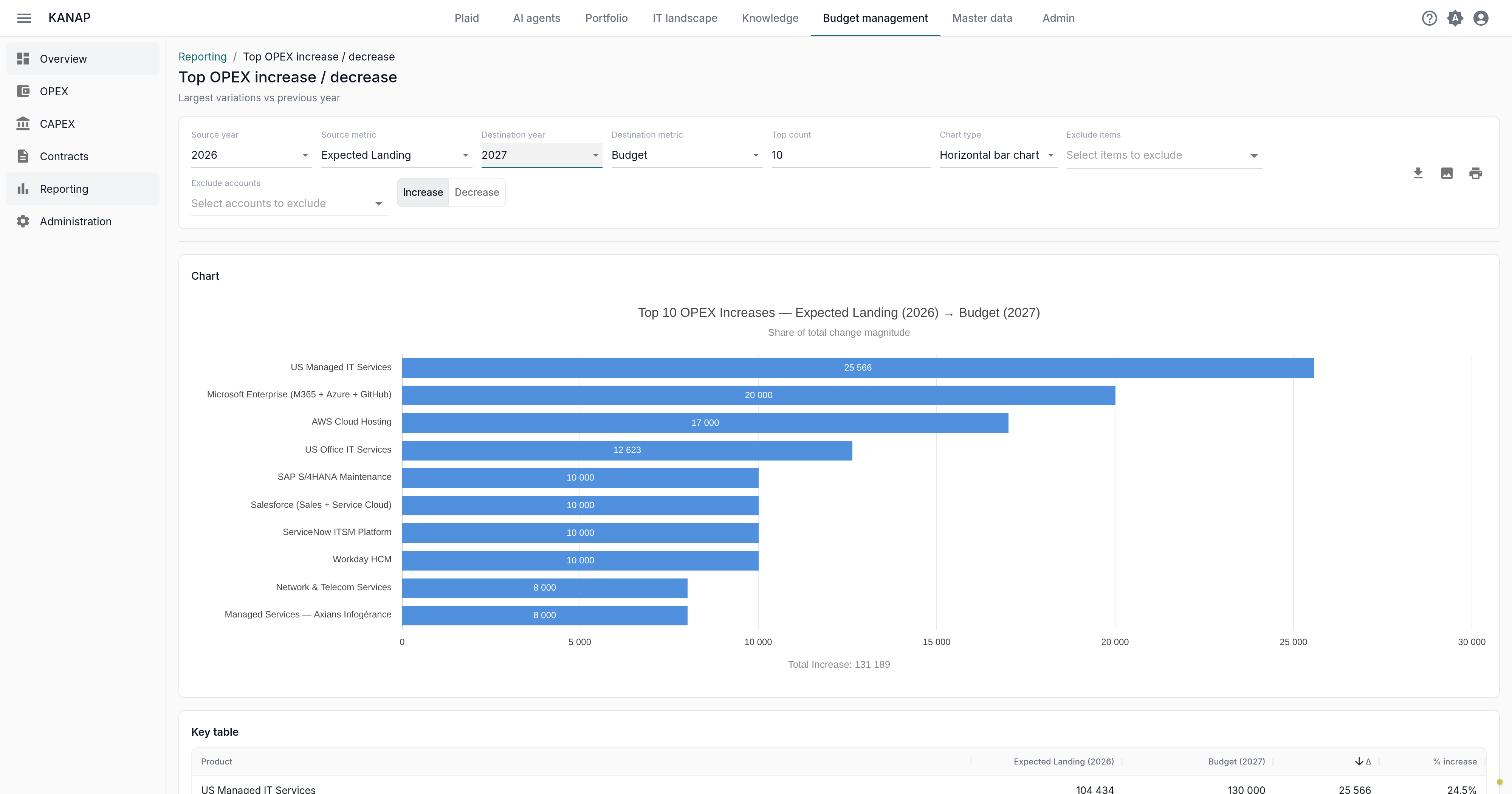The image size is (1512, 794).
Task: Sort by the % increase column header
Action: (x=1455, y=762)
